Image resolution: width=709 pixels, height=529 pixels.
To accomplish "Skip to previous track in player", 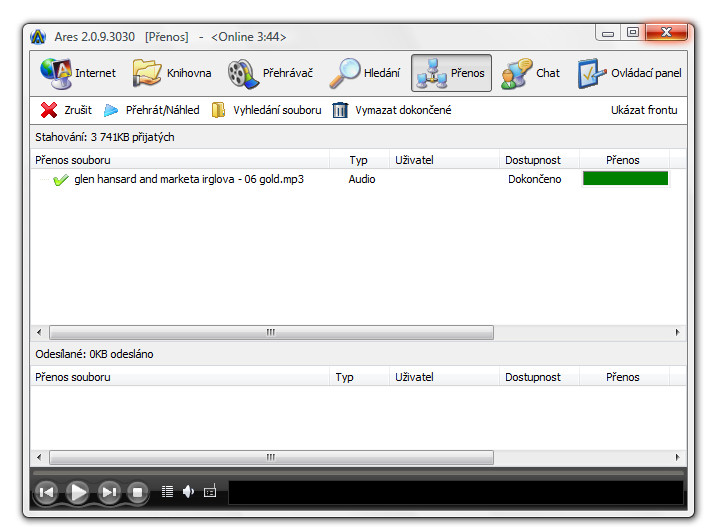I will (47, 492).
